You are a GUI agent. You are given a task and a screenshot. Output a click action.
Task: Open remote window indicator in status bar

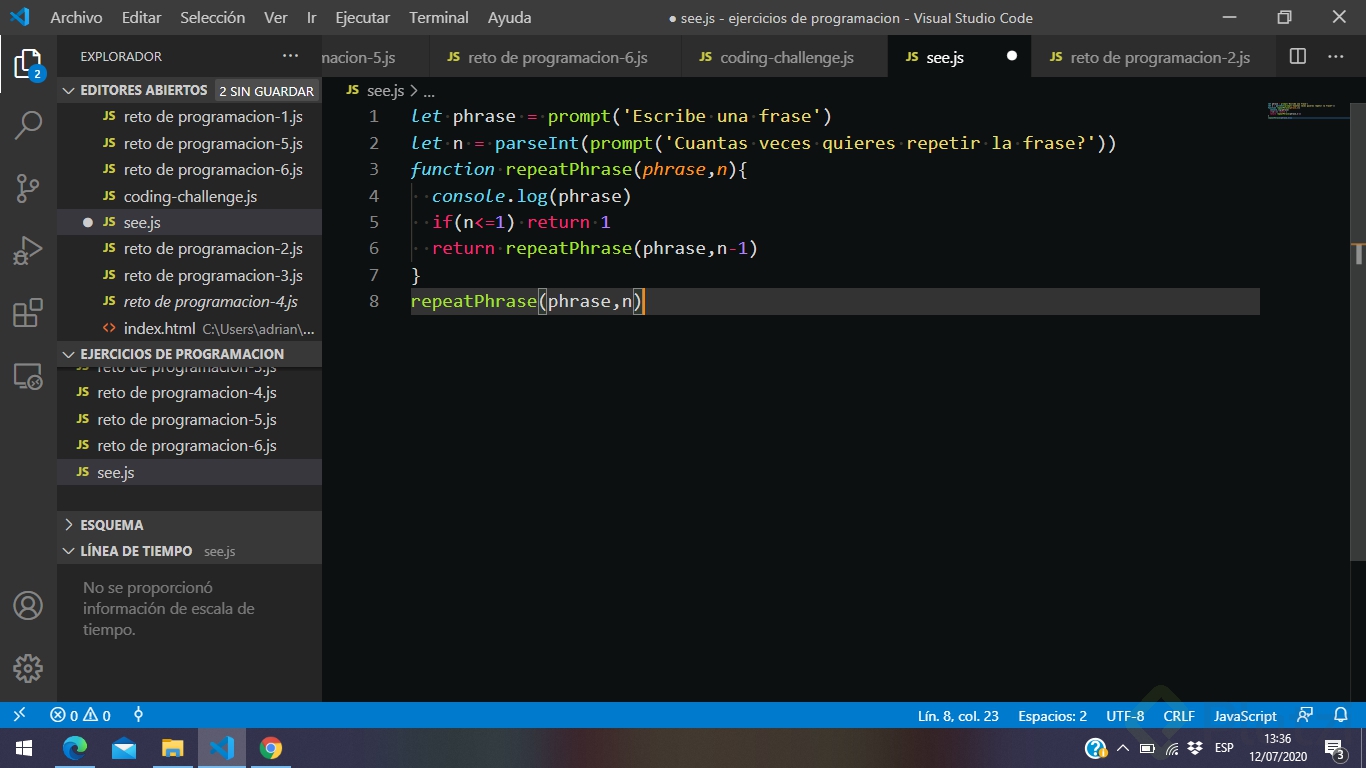(19, 715)
